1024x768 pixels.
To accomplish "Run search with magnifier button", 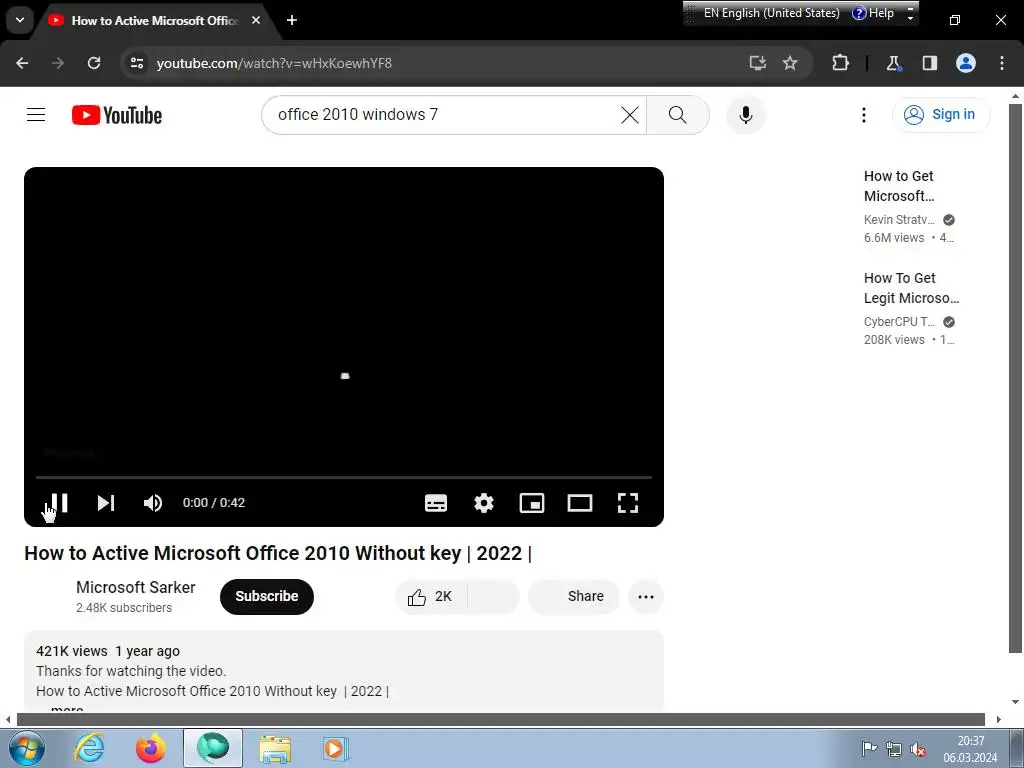I will [678, 115].
